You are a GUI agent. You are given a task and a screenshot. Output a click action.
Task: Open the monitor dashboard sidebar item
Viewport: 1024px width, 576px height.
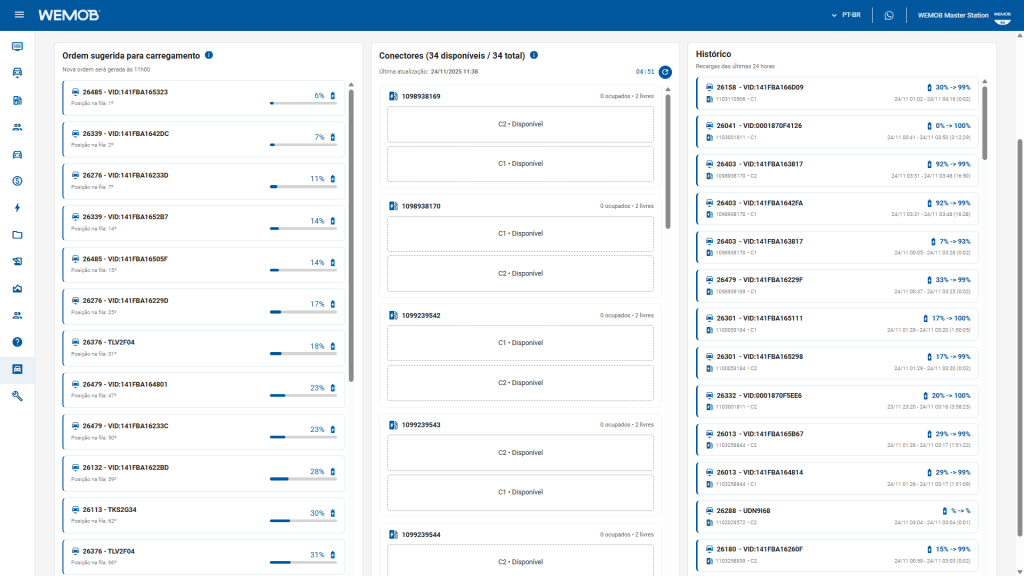point(17,46)
